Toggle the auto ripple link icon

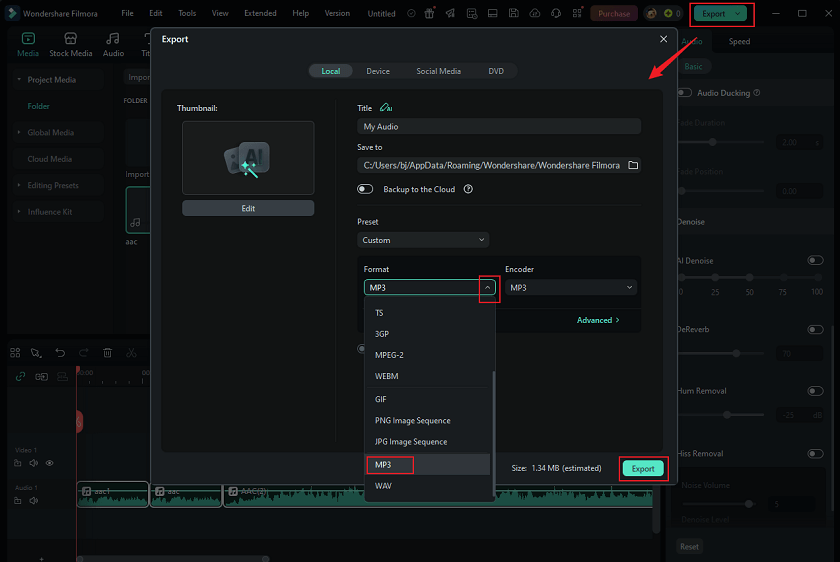point(20,377)
